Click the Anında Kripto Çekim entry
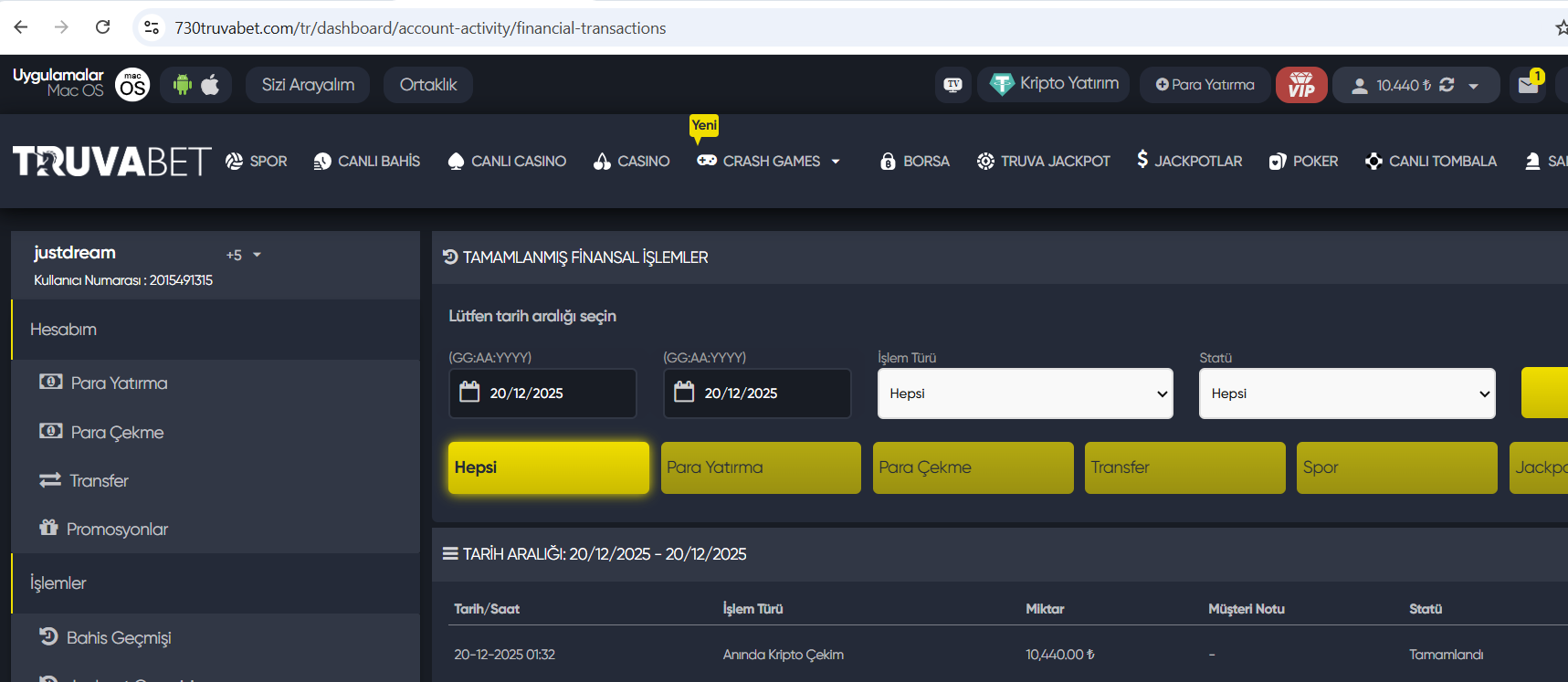1568x682 pixels. point(784,655)
